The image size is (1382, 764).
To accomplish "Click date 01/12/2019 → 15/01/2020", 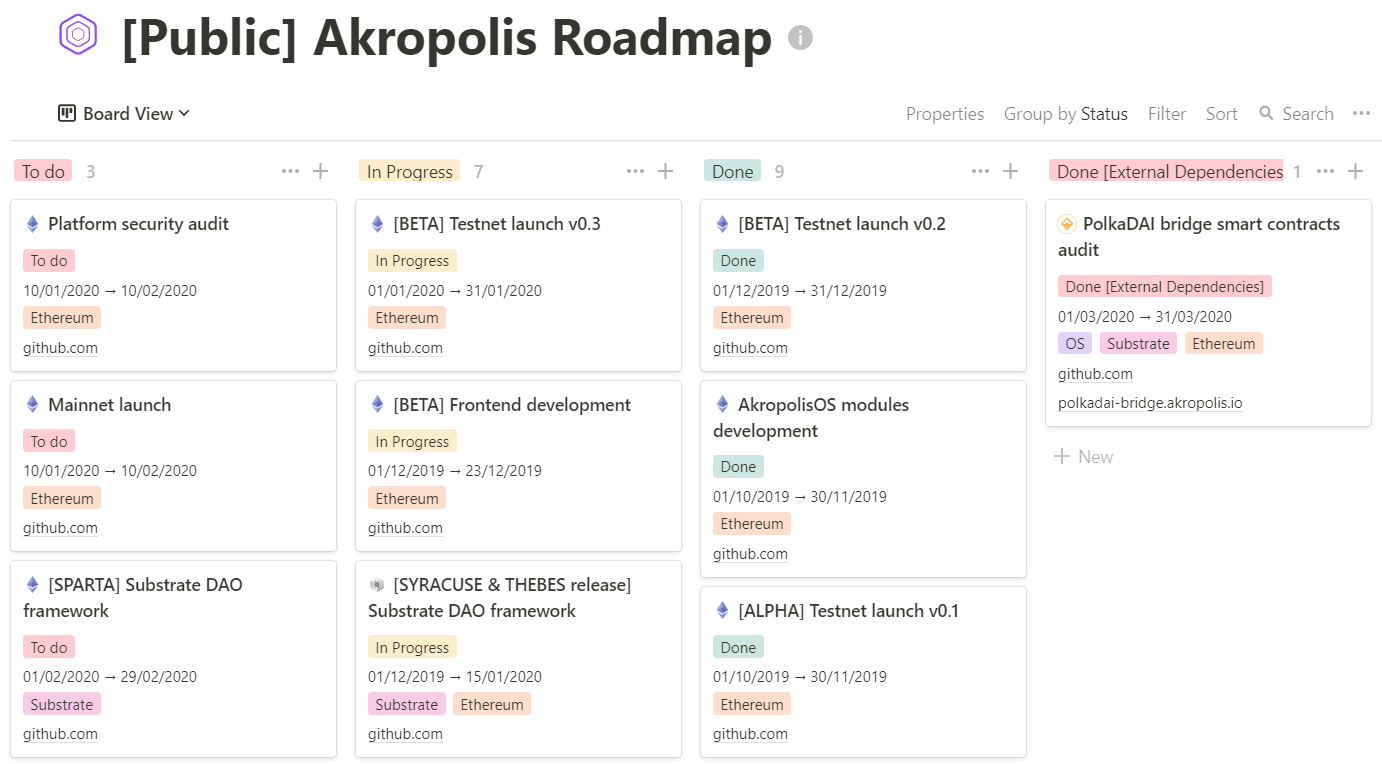I will (455, 677).
